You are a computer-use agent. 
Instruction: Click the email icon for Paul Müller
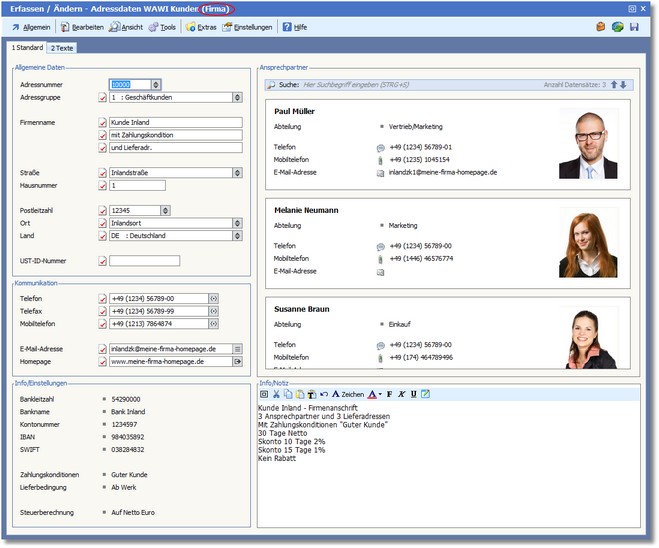pyautogui.click(x=380, y=173)
